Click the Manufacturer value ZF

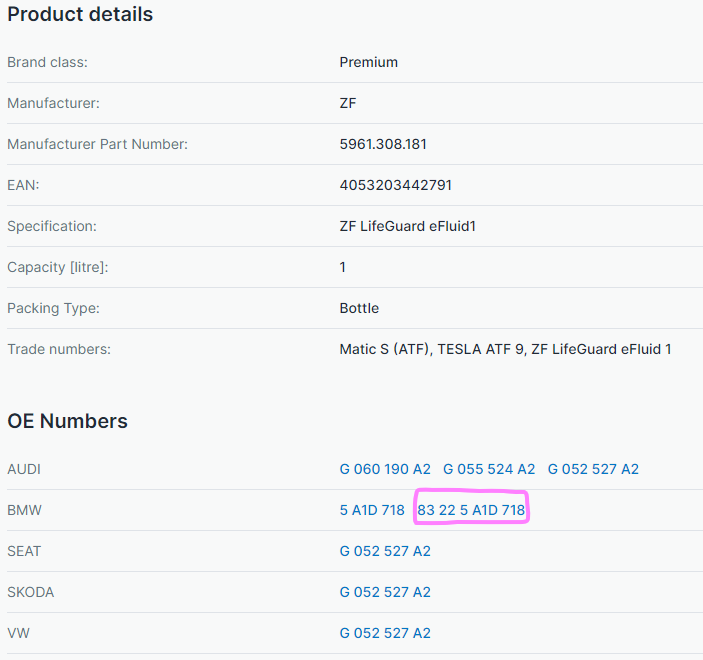point(348,103)
